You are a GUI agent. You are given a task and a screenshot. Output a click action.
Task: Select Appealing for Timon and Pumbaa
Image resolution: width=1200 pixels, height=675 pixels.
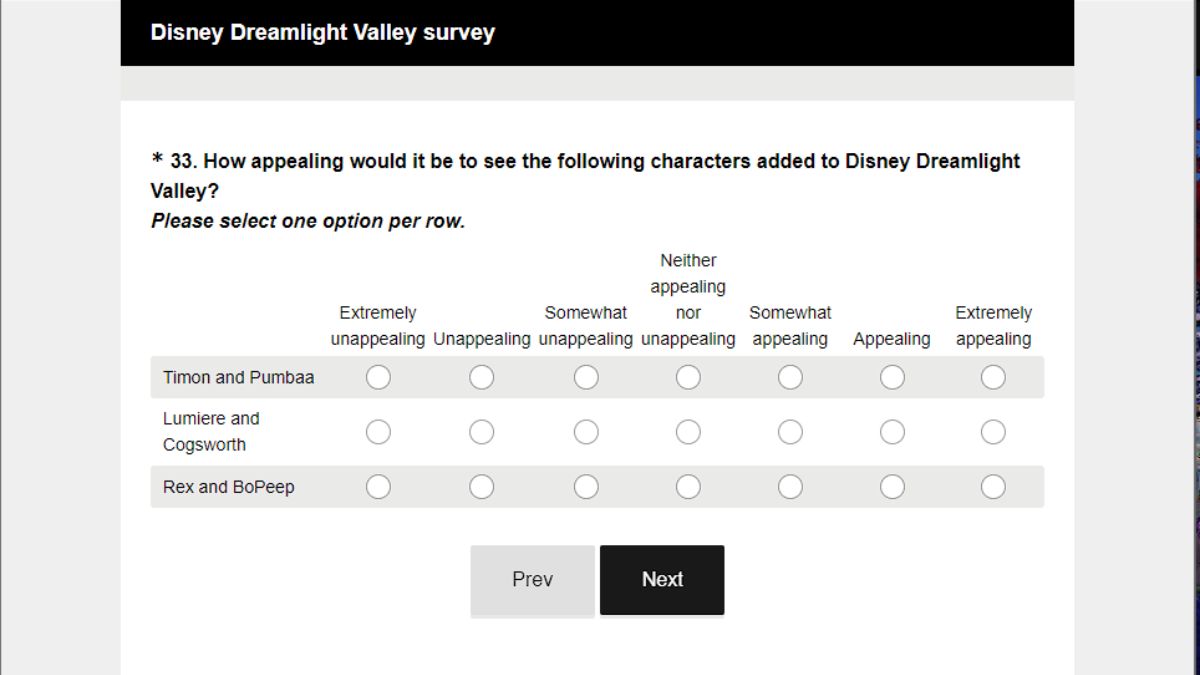click(x=892, y=377)
